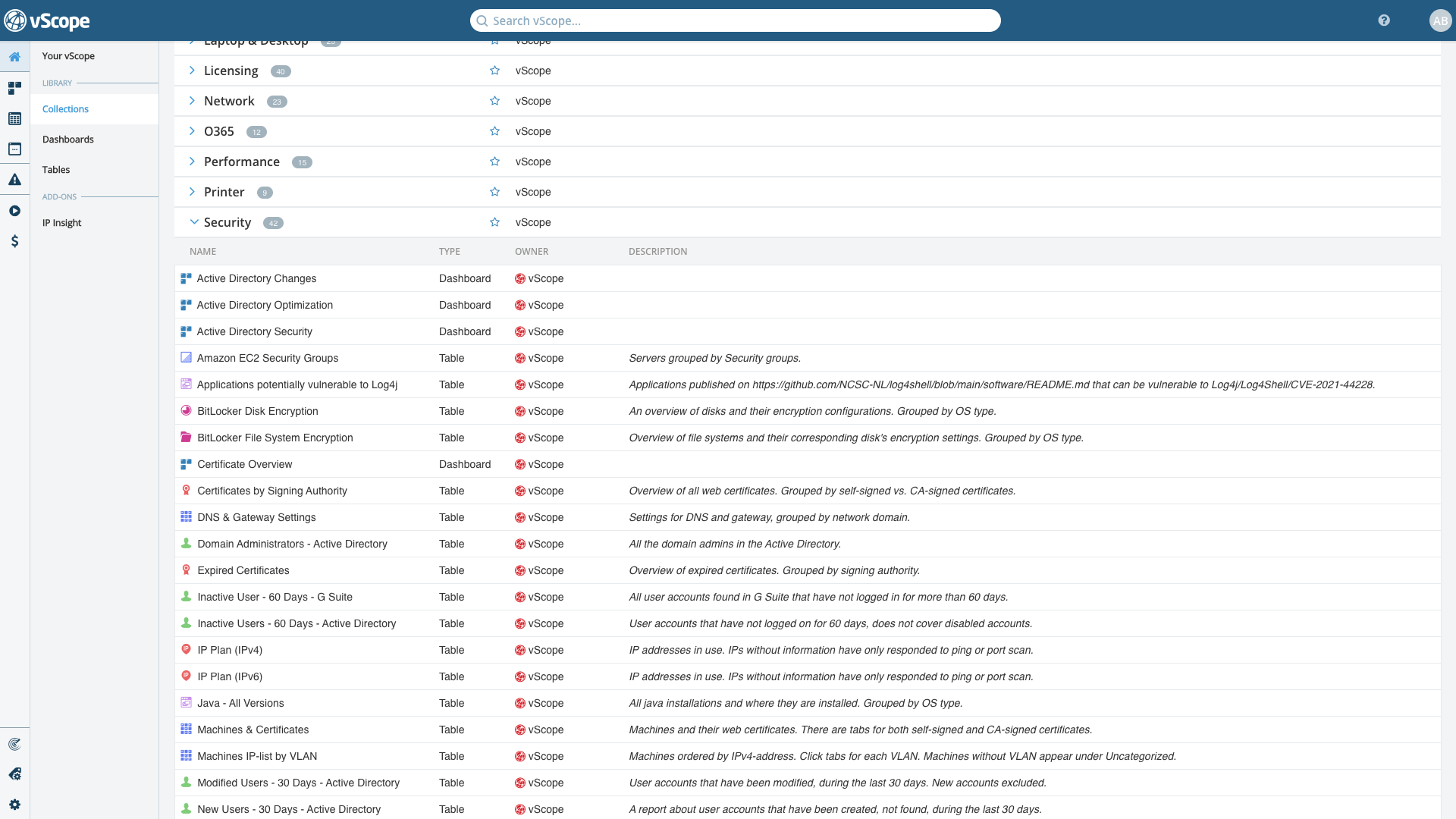Open the play circle icon in left rail

click(x=14, y=211)
